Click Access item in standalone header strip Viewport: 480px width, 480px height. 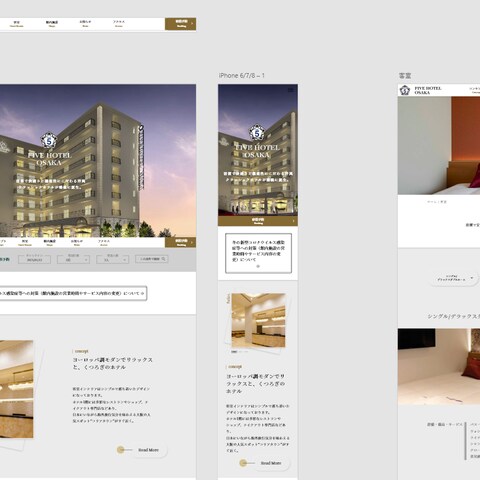(119, 23)
